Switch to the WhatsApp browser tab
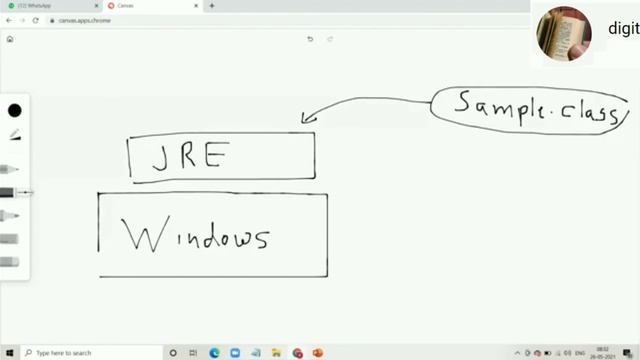 click(x=51, y=6)
